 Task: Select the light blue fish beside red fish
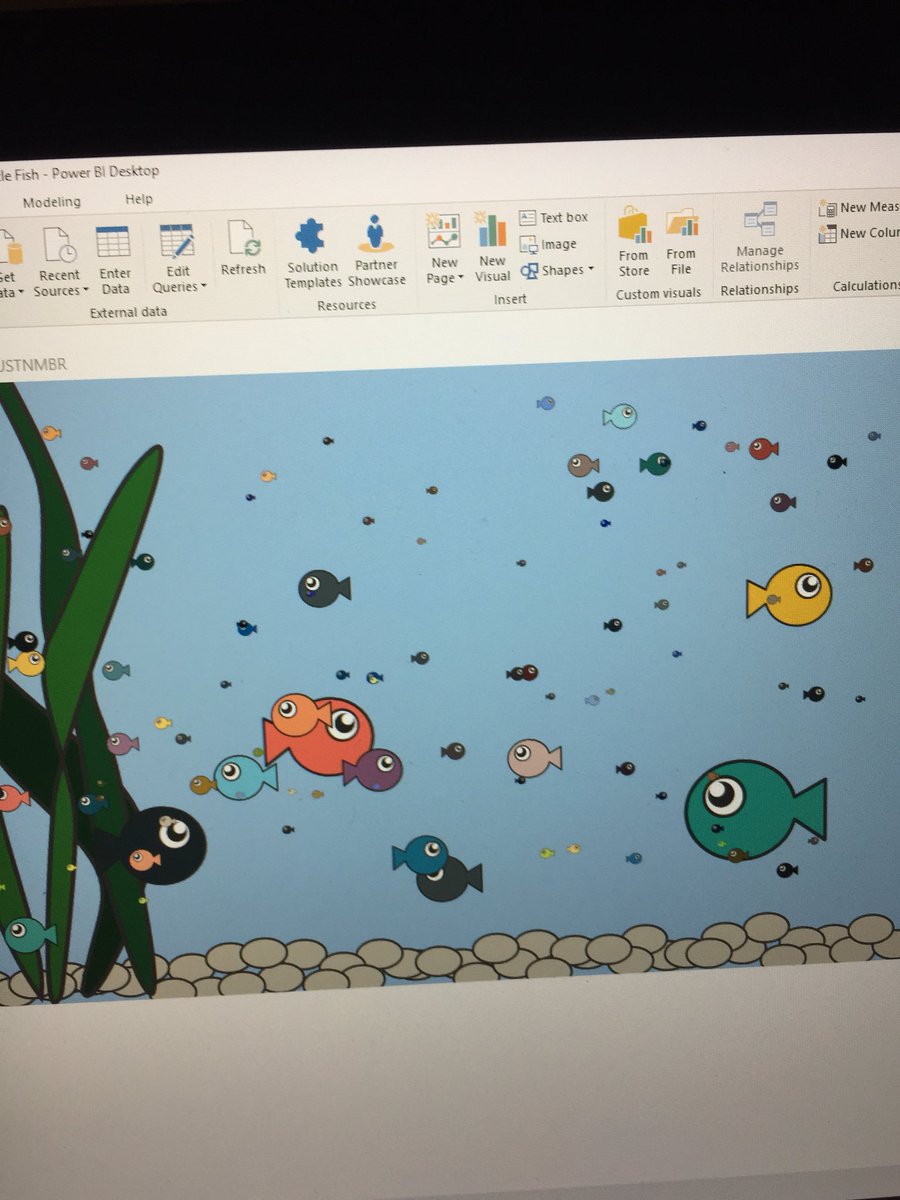coord(245,777)
